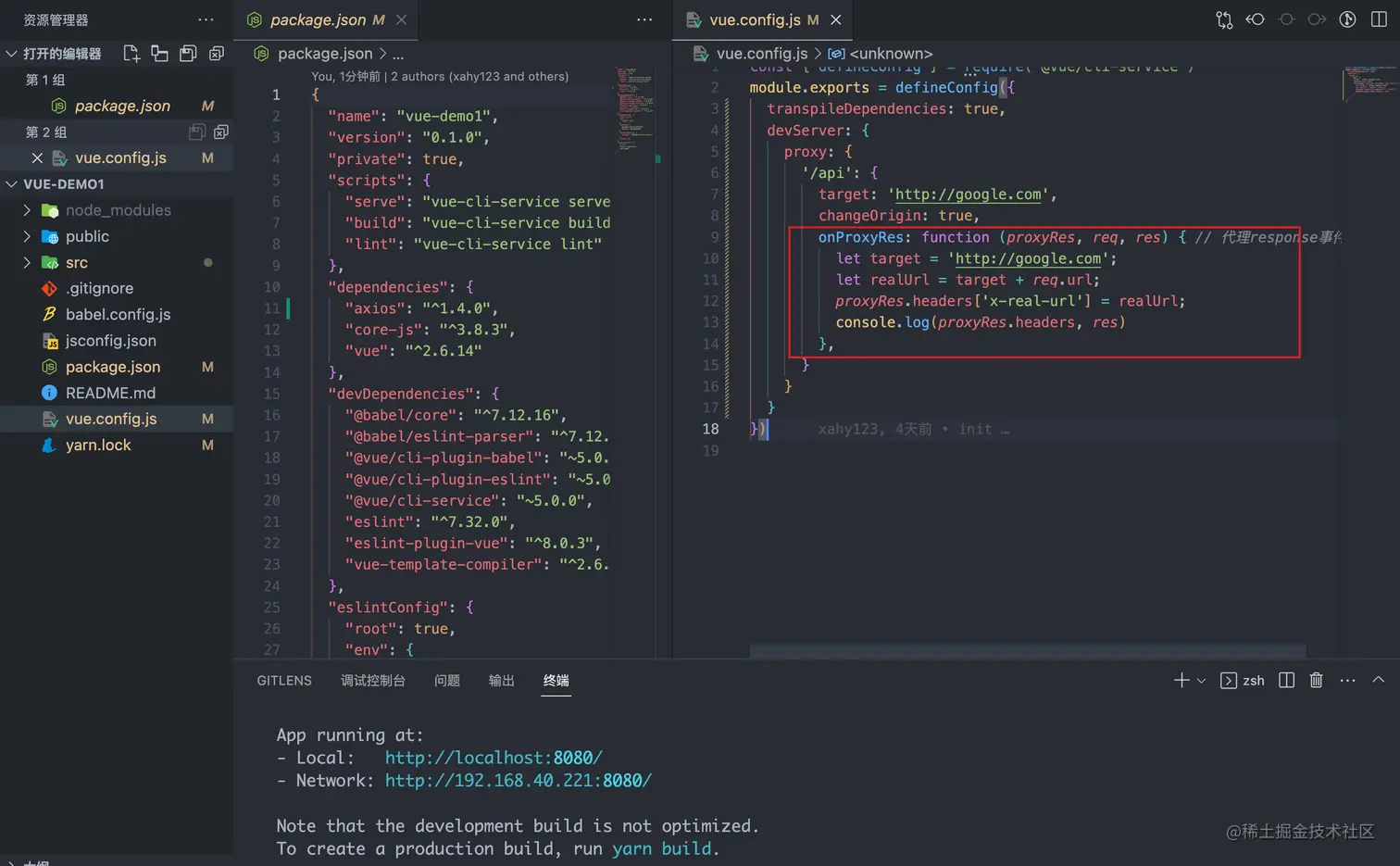Image resolution: width=1400 pixels, height=866 pixels.
Task: Open next revision GitLens icon
Action: click(x=1317, y=19)
